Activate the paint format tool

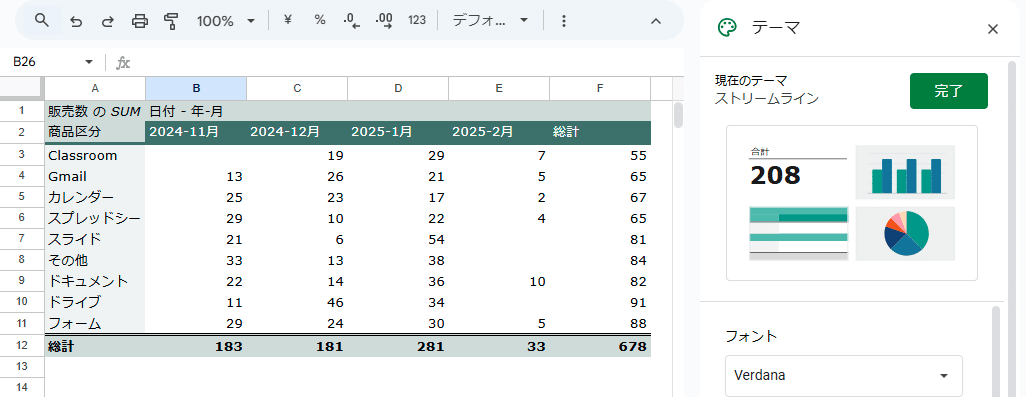pos(171,21)
